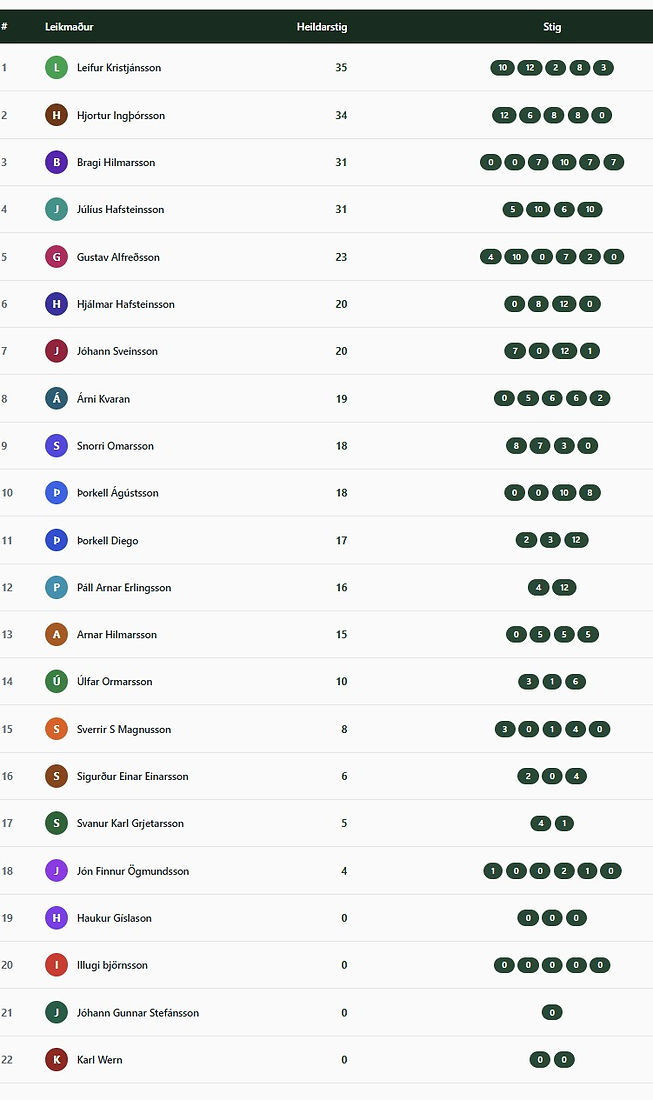653x1100 pixels.
Task: Open player Snorri Omarsson's name
Action: point(115,445)
